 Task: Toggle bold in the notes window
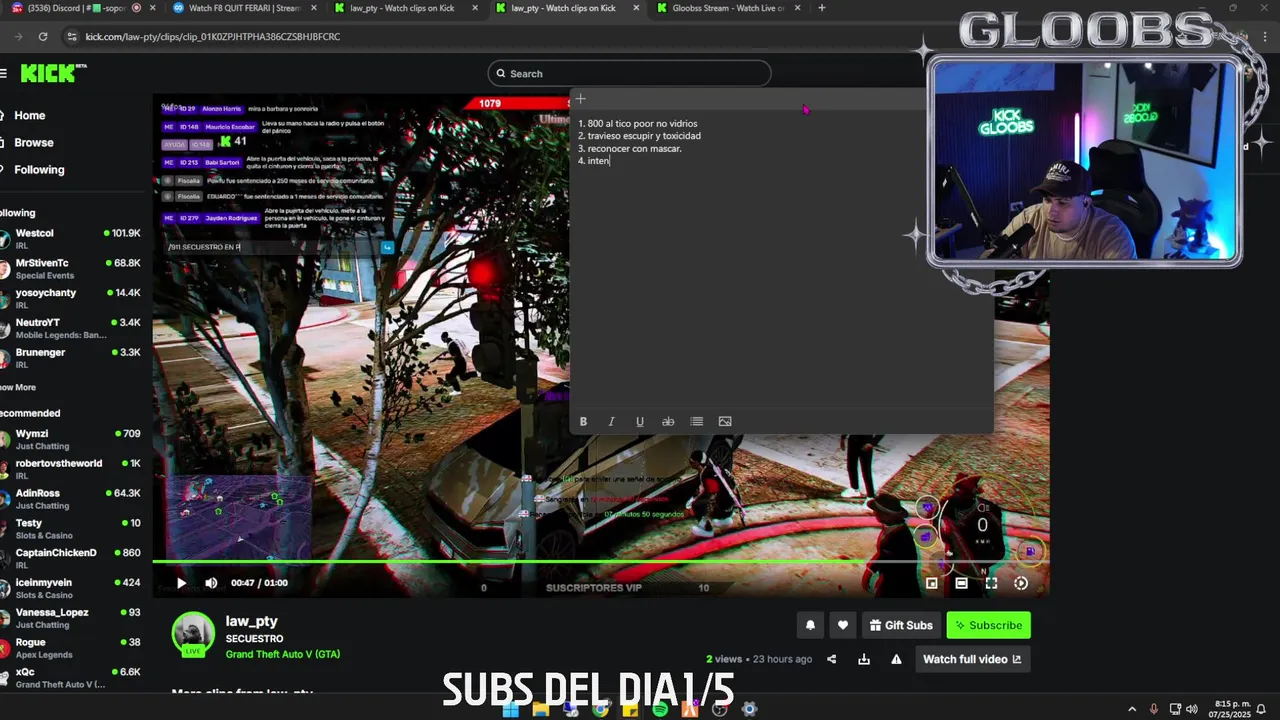click(583, 422)
